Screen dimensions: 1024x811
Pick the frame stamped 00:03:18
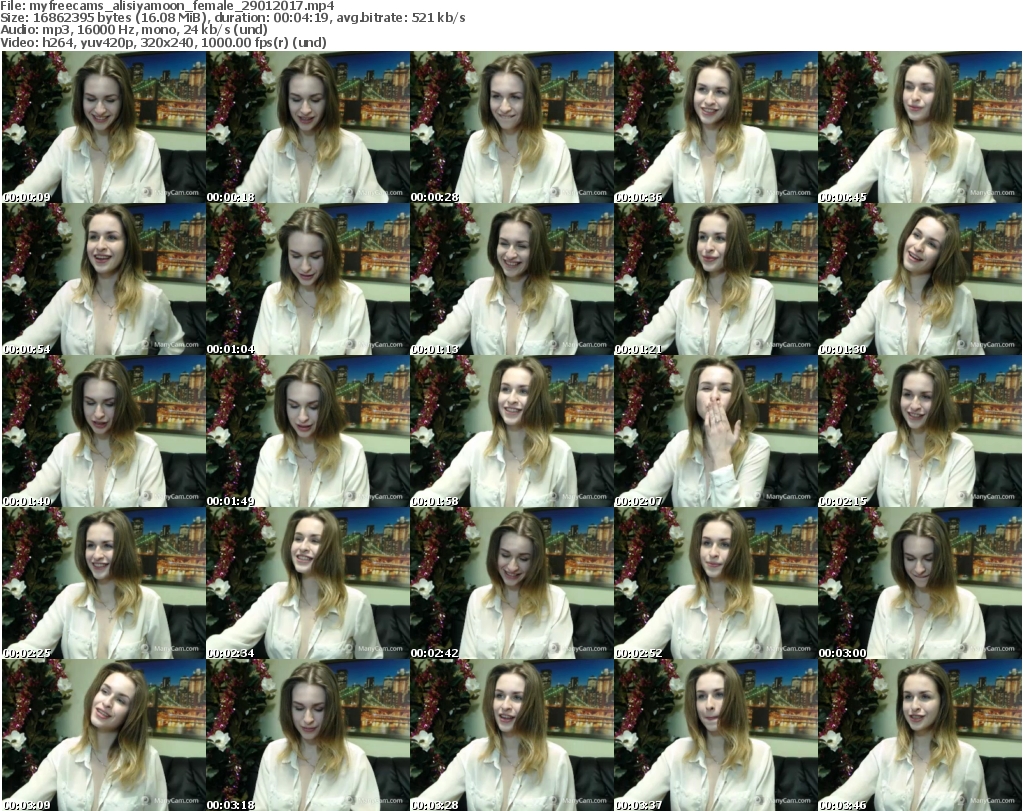click(308, 735)
